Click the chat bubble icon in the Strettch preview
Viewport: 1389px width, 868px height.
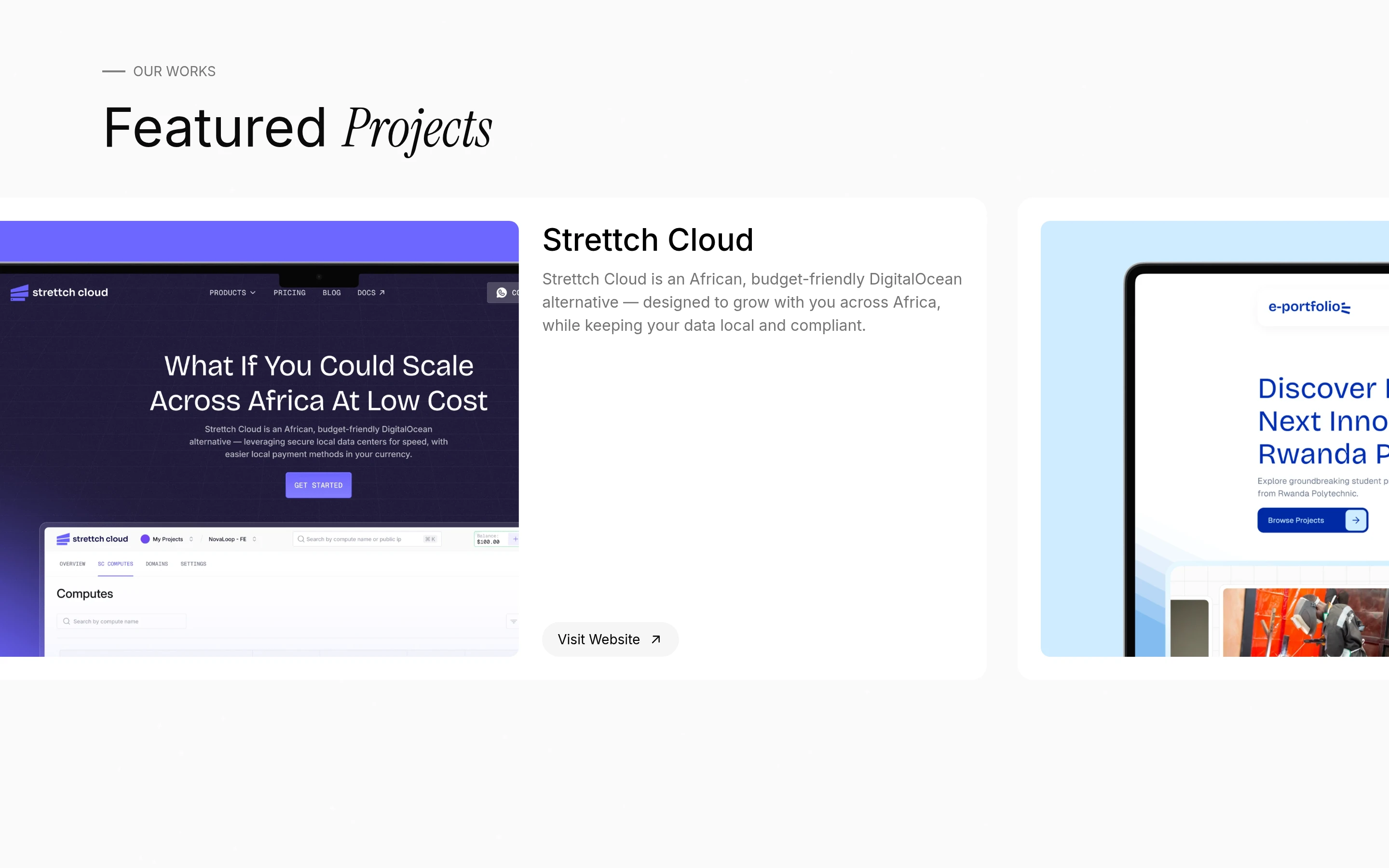pyautogui.click(x=502, y=293)
